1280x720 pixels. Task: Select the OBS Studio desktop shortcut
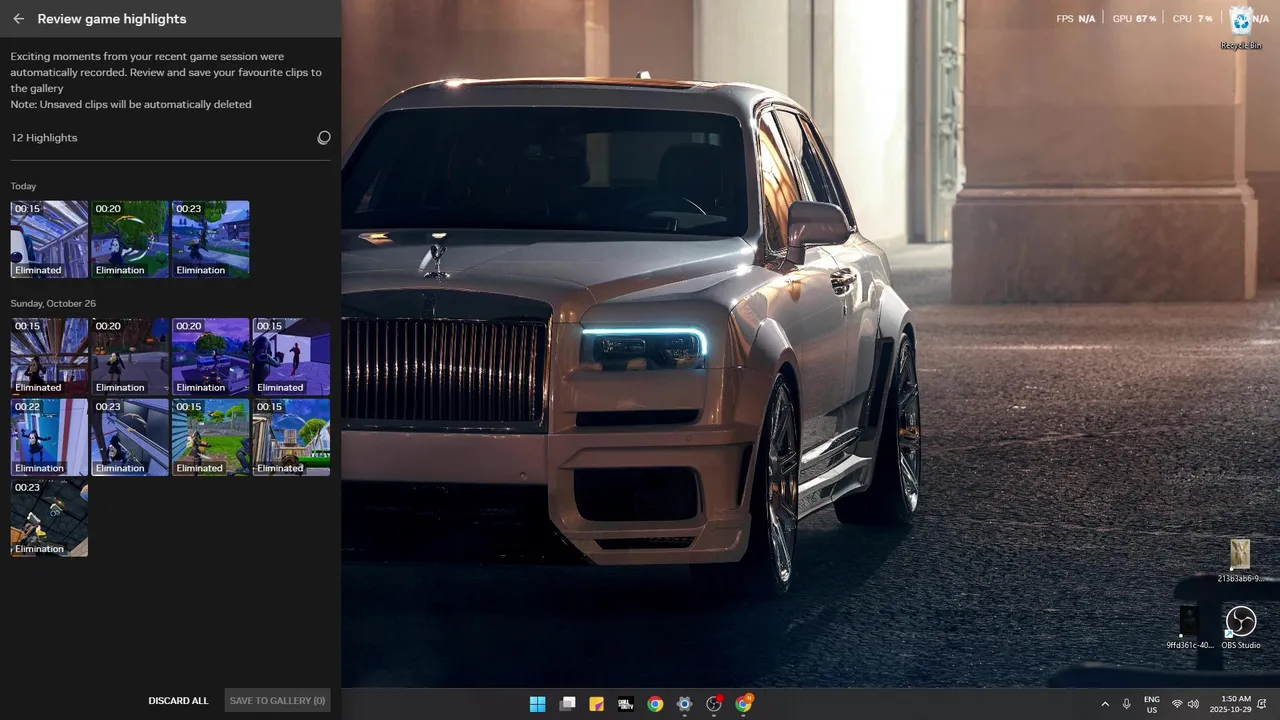1241,628
